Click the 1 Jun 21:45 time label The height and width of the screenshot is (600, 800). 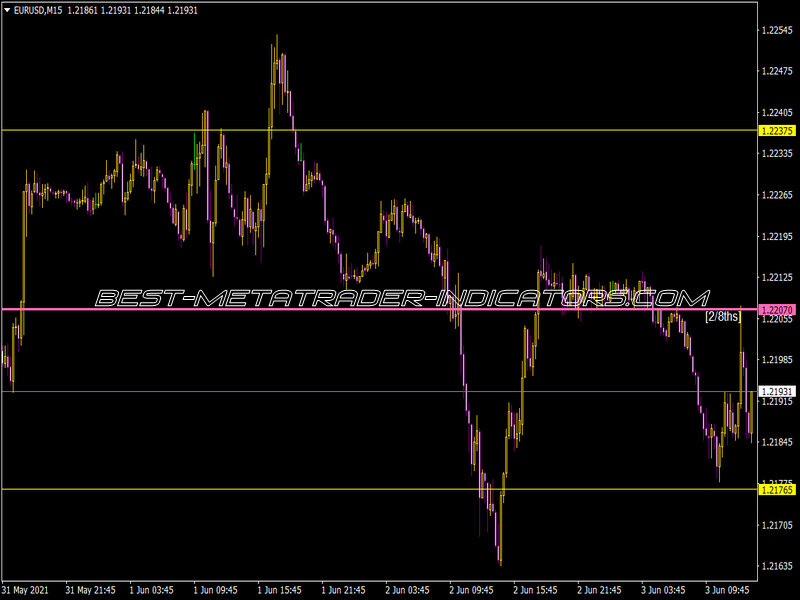pos(343,590)
